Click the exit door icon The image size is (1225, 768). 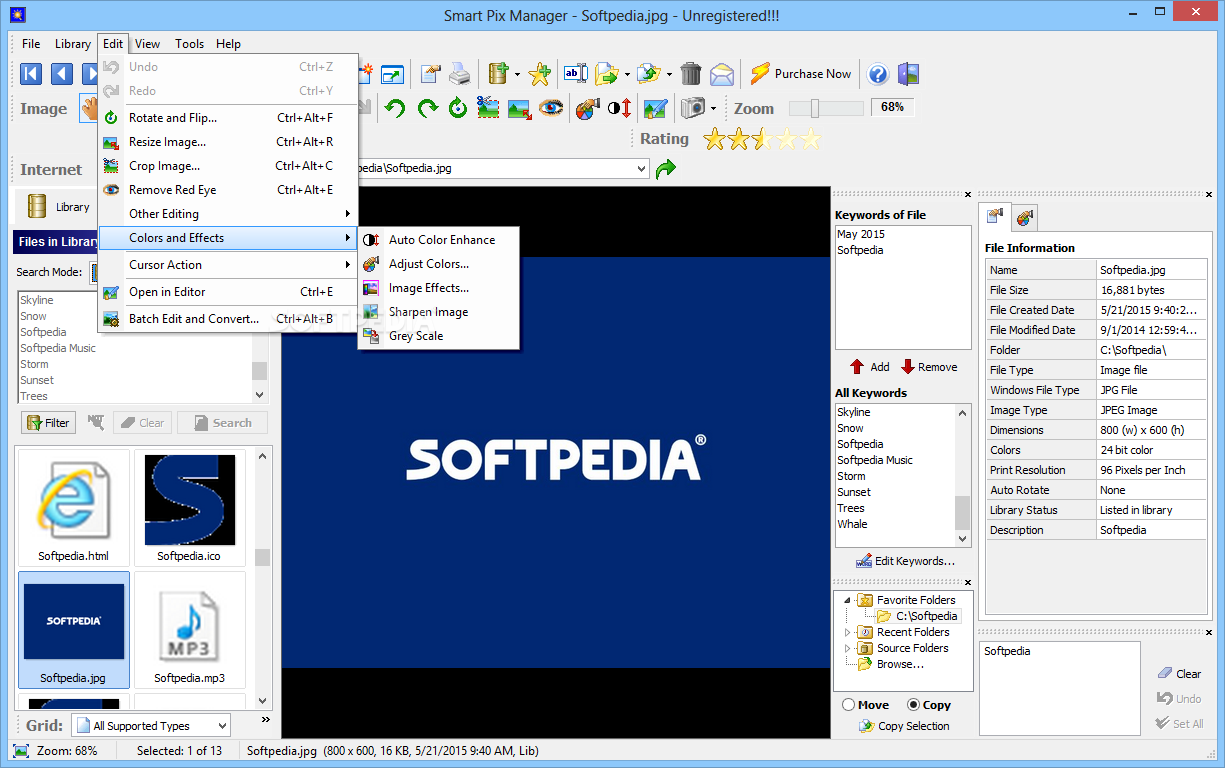click(908, 74)
